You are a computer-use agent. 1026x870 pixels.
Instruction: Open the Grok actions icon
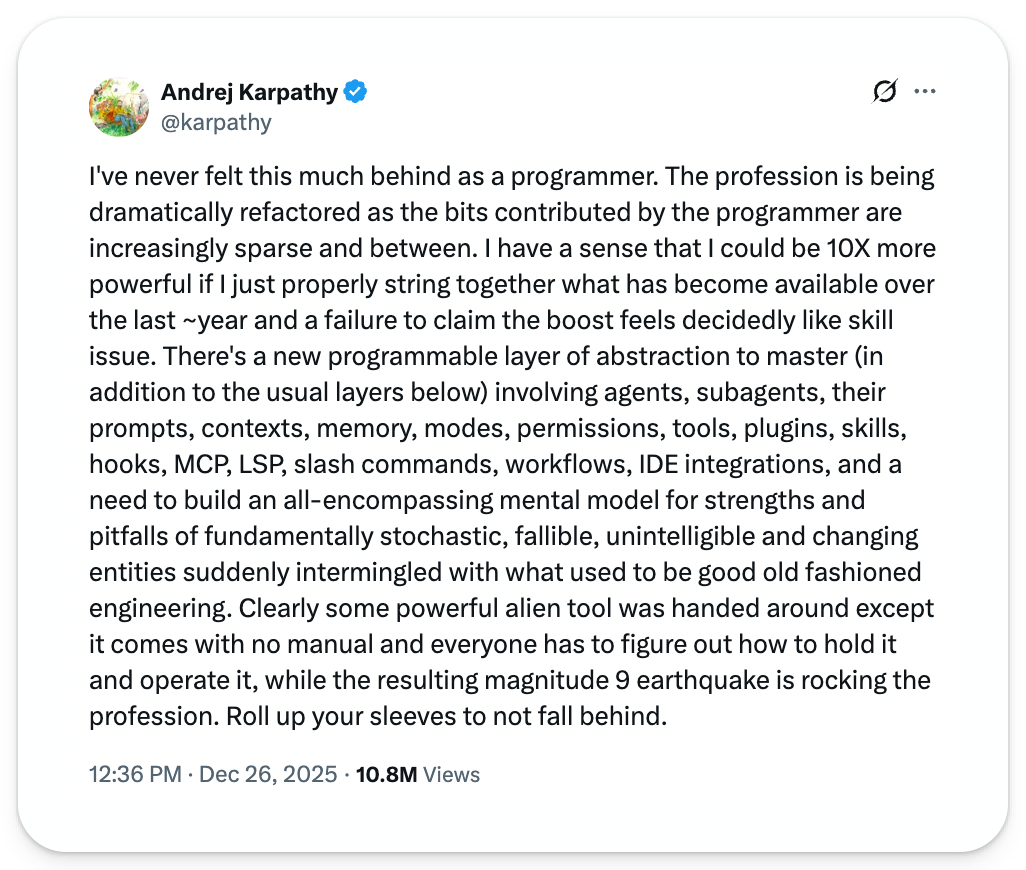pos(884,92)
